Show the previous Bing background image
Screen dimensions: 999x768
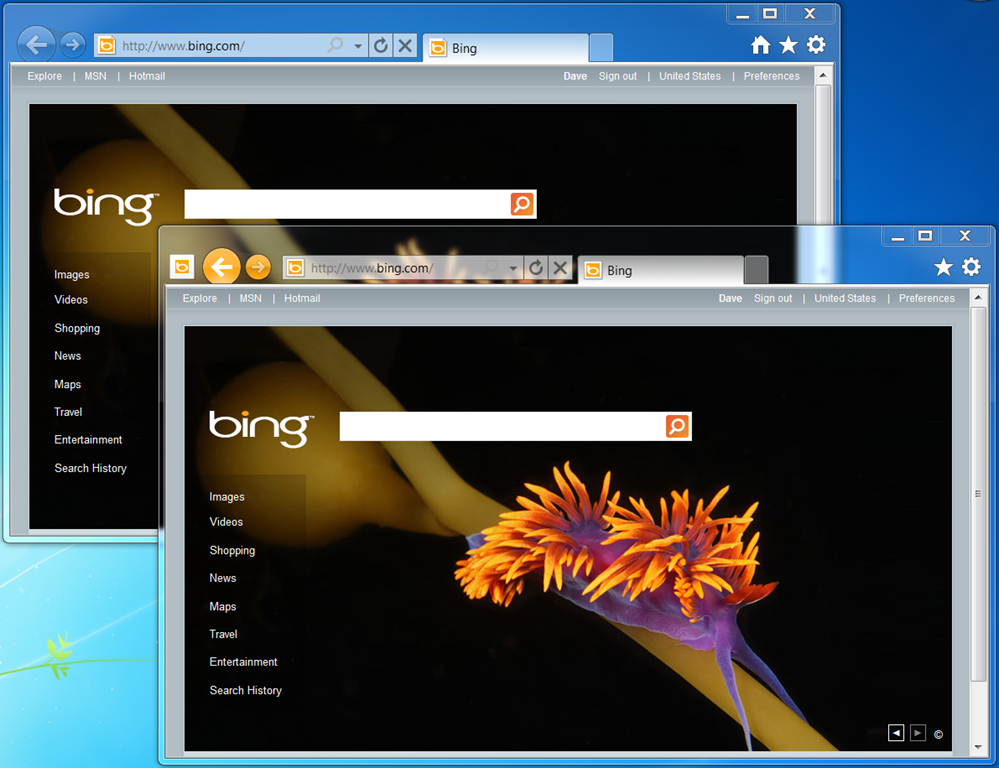tap(896, 733)
